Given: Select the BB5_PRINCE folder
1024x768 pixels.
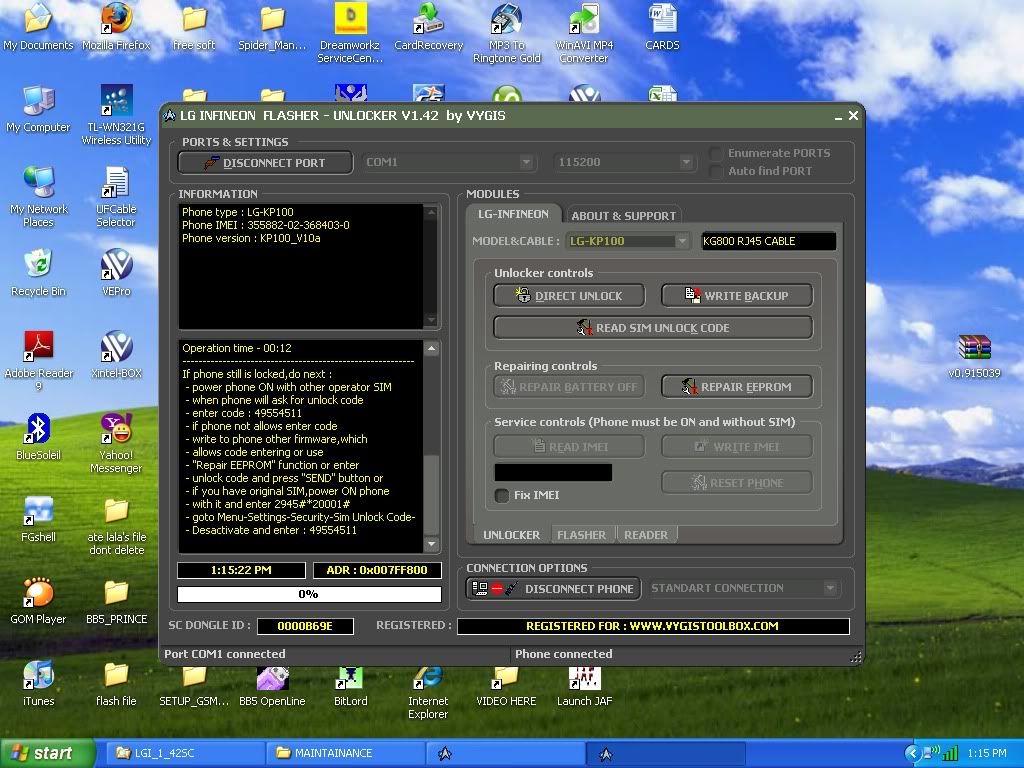Looking at the screenshot, I should [x=116, y=600].
